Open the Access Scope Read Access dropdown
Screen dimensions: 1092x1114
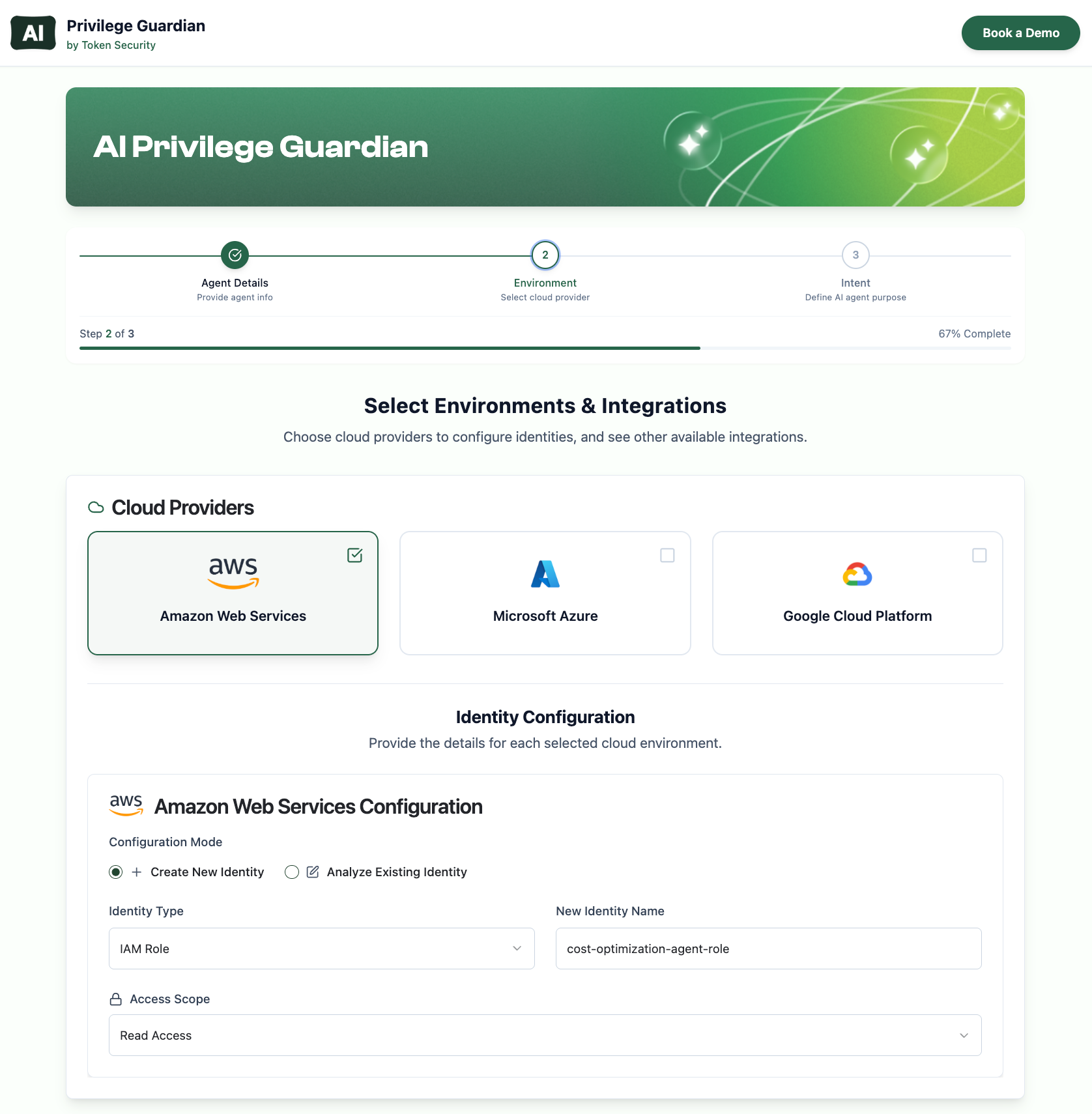pos(545,1035)
